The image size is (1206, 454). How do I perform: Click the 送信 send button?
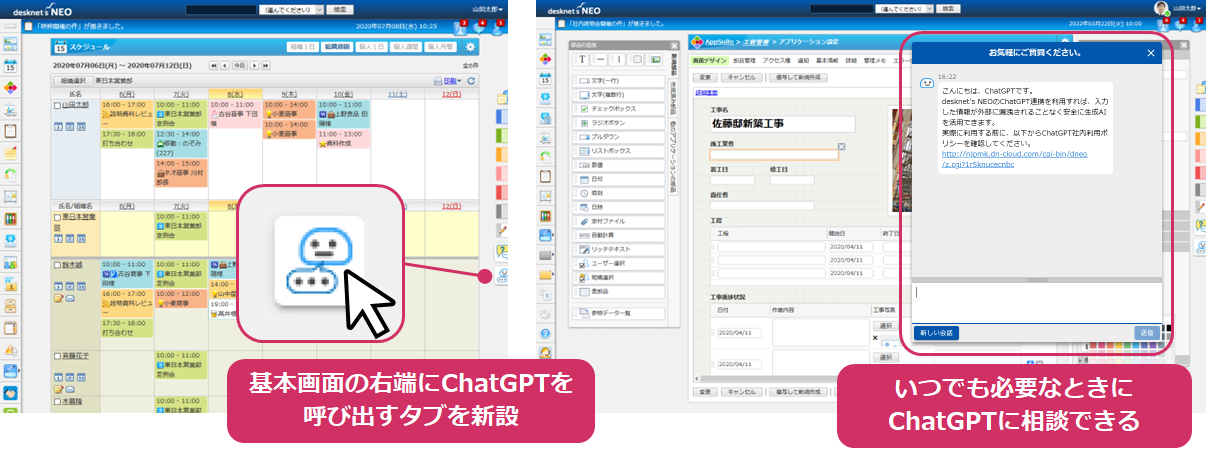point(1145,332)
